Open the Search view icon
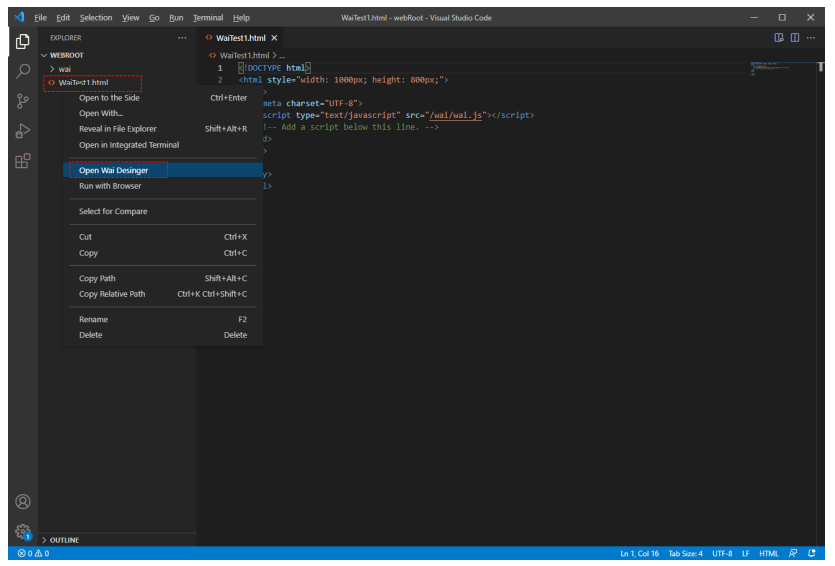835x566 pixels. (22, 71)
